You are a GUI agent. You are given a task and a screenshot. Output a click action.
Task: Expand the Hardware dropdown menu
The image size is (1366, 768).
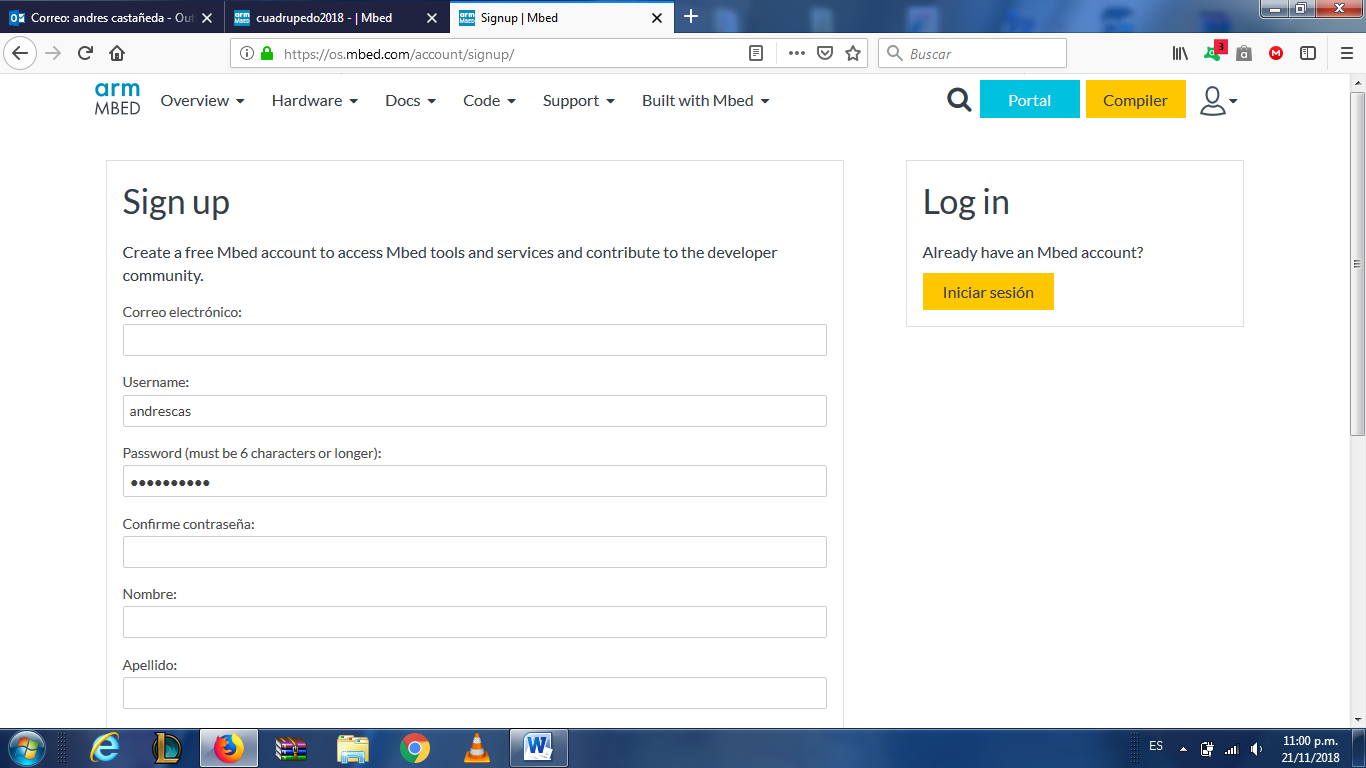314,100
